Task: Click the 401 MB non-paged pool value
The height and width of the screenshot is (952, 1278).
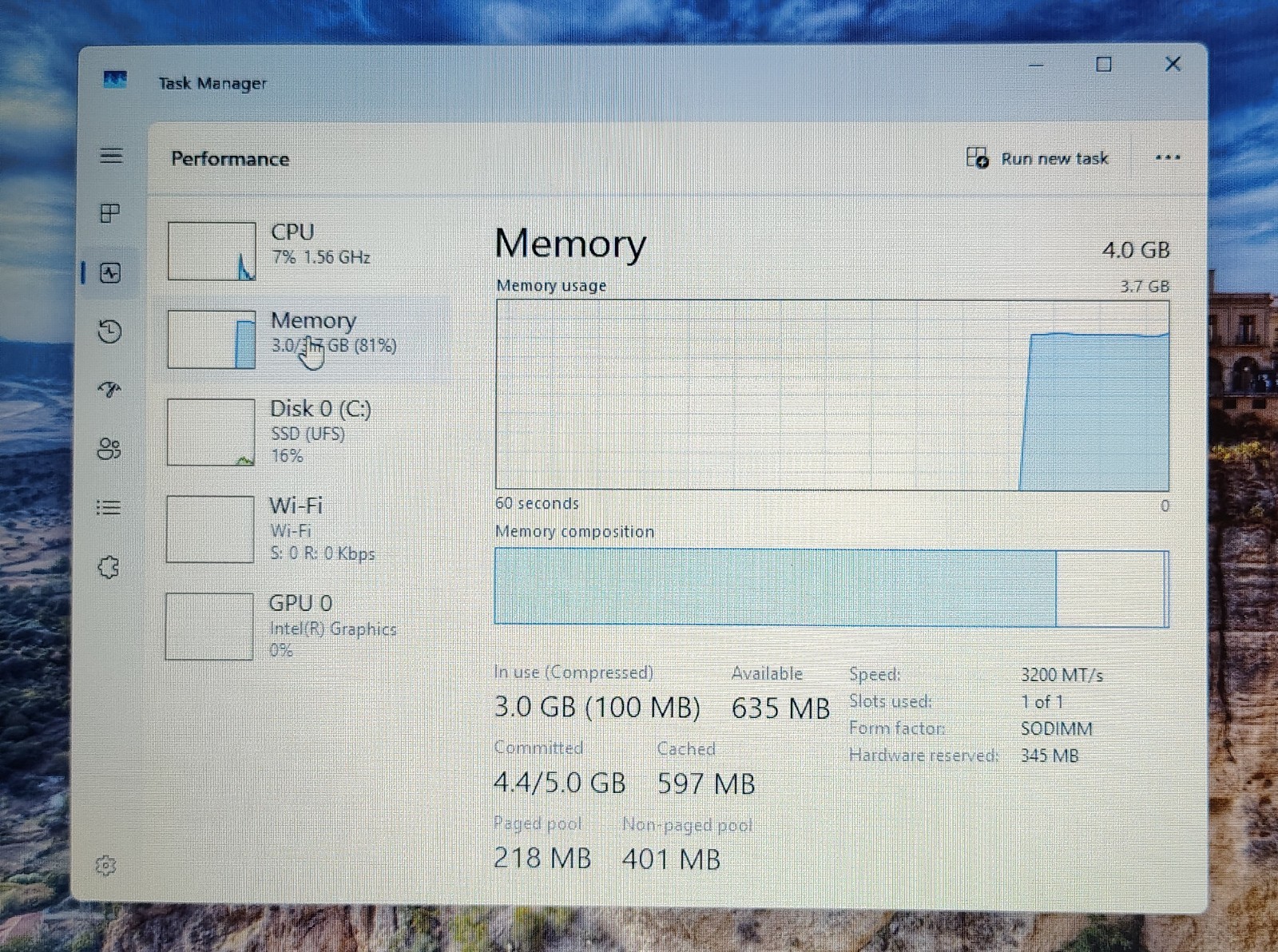Action: [672, 859]
